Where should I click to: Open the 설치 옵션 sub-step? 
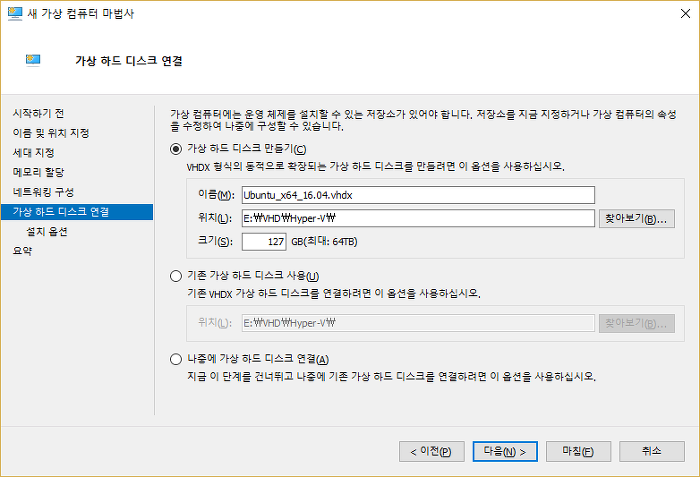click(47, 231)
